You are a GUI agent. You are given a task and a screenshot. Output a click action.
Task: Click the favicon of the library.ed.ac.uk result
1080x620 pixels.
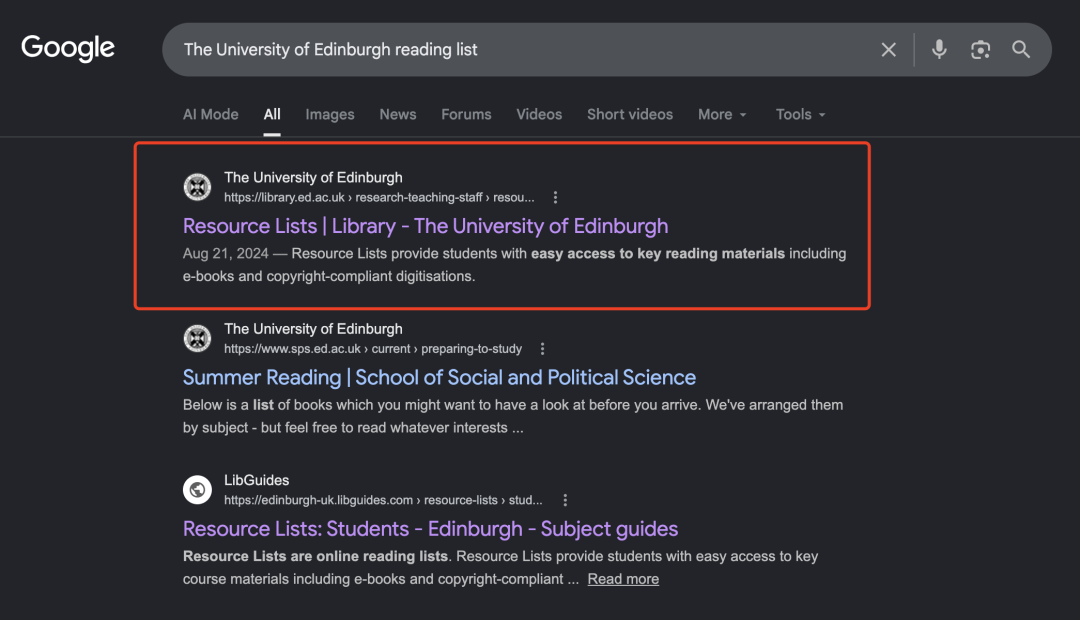[198, 187]
